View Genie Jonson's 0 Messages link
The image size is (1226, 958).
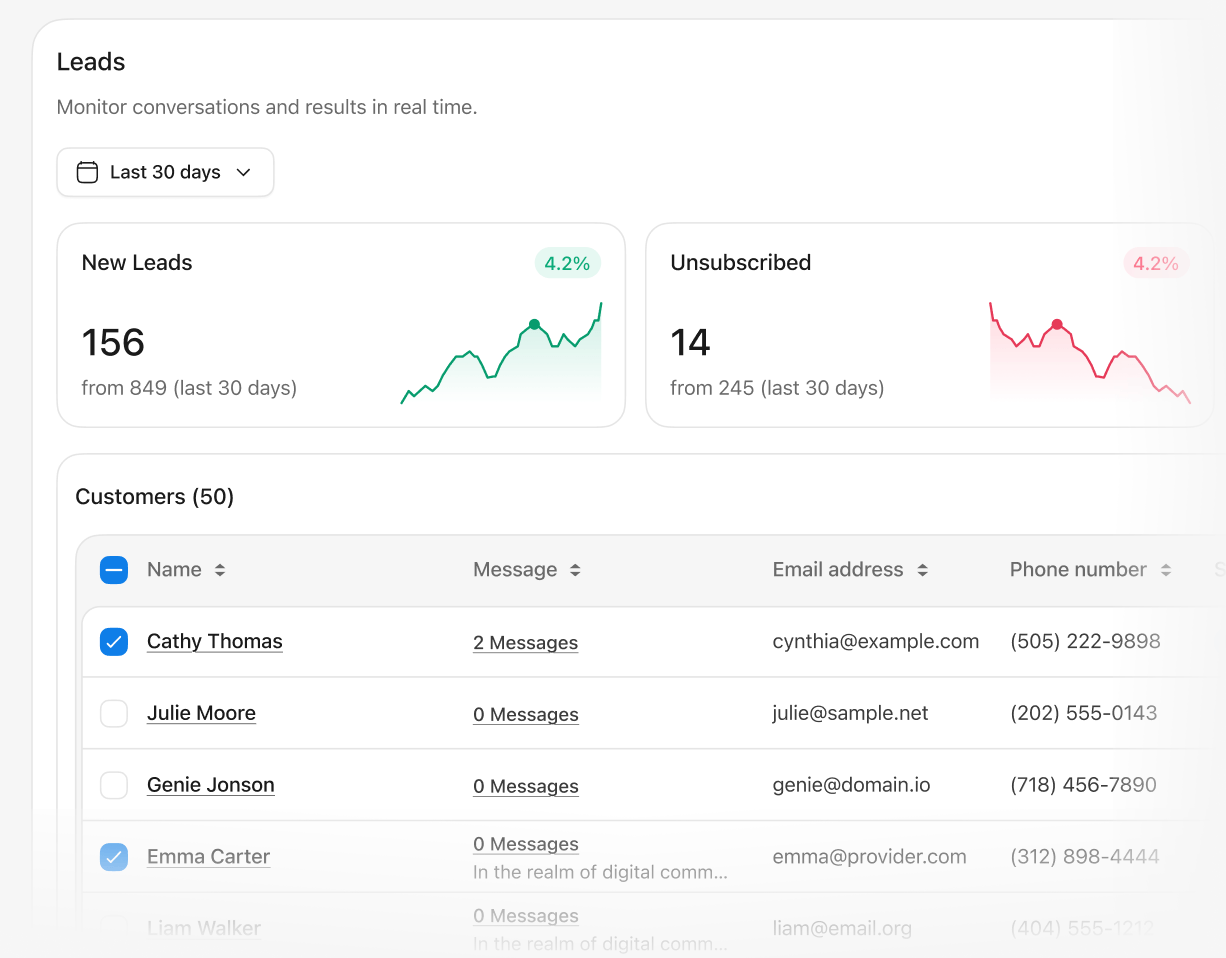(x=526, y=787)
